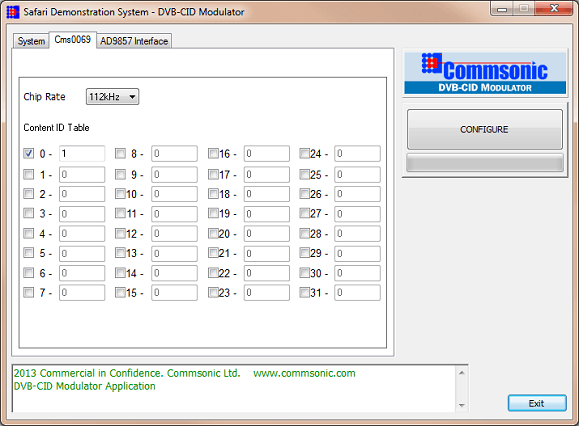This screenshot has width=579, height=426.
Task: Check the Content ID 16 box
Action: pos(213,153)
